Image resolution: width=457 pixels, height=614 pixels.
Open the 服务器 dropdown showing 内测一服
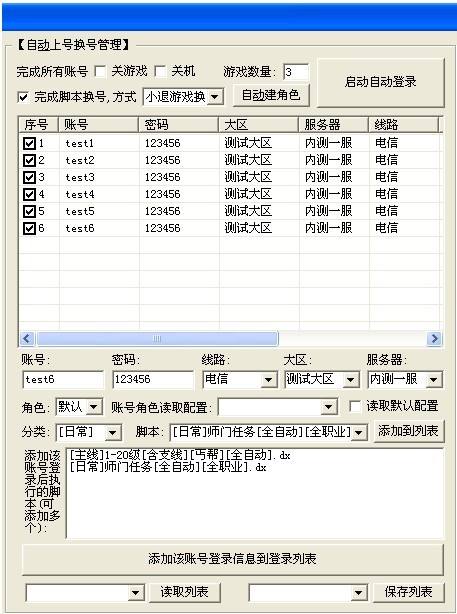tap(434, 379)
